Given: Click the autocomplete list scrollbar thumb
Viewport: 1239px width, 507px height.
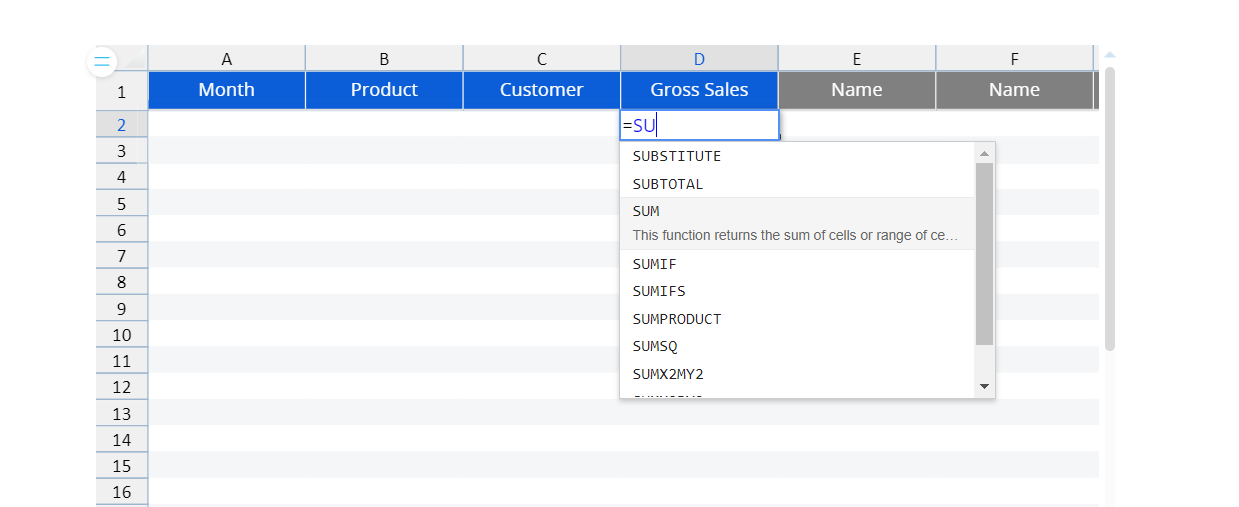Looking at the screenshot, I should (x=984, y=254).
